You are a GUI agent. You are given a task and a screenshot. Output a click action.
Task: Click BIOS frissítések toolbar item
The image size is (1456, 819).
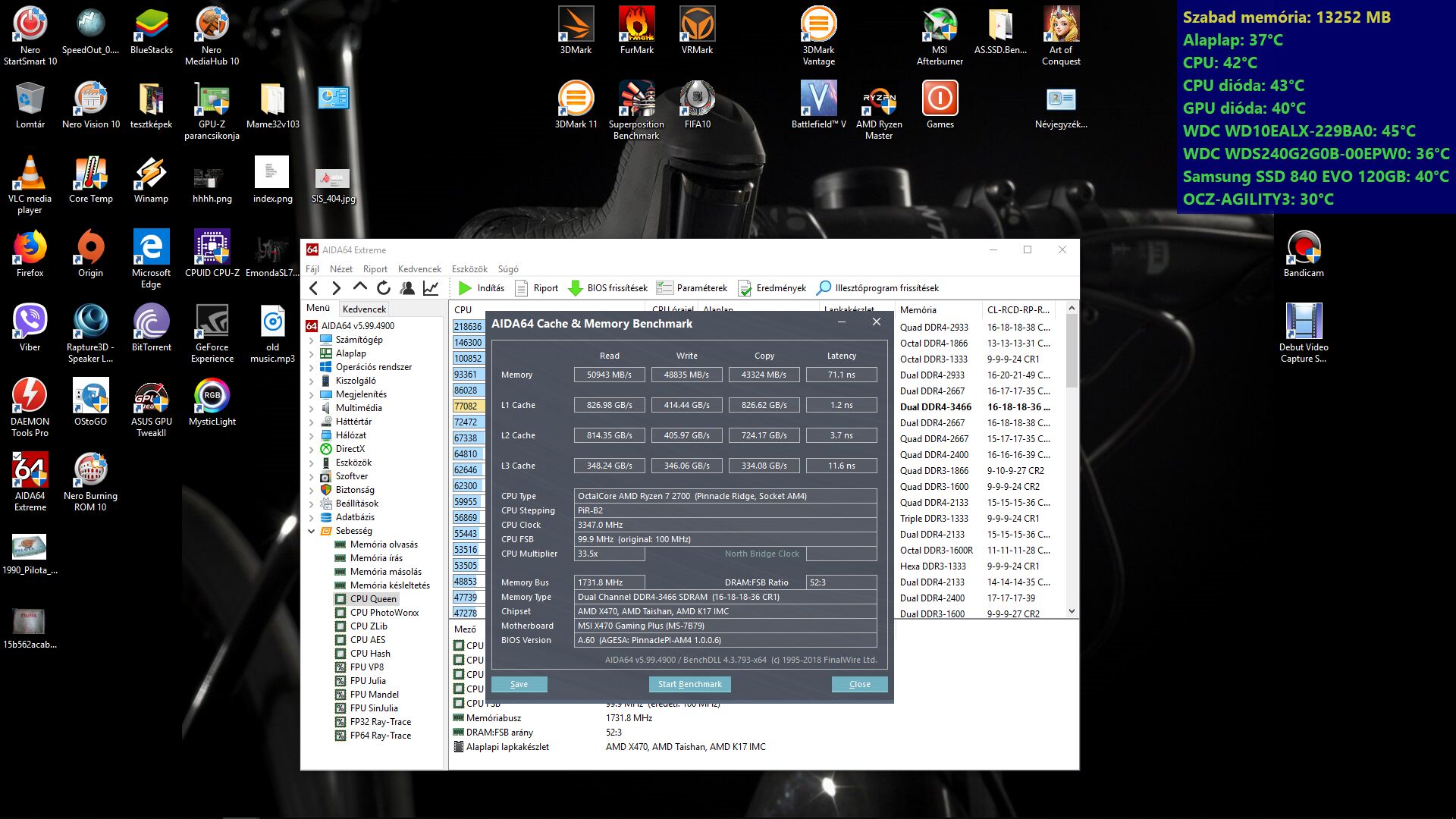point(608,288)
